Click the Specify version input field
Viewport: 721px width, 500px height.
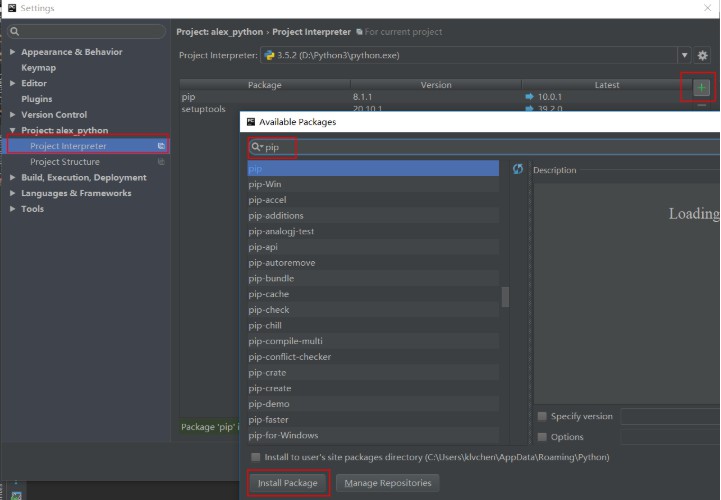coord(670,416)
